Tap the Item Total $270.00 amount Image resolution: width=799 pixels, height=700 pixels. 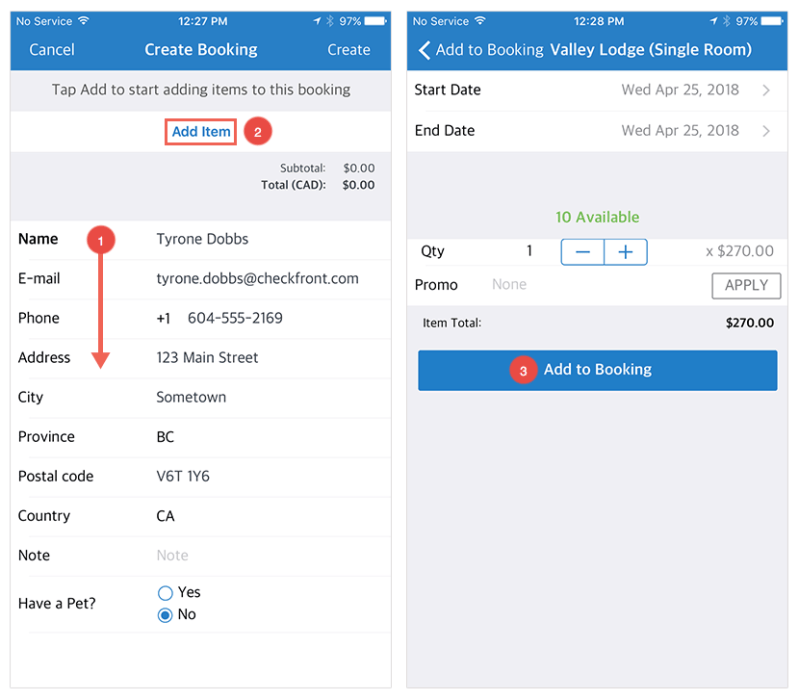pos(750,322)
